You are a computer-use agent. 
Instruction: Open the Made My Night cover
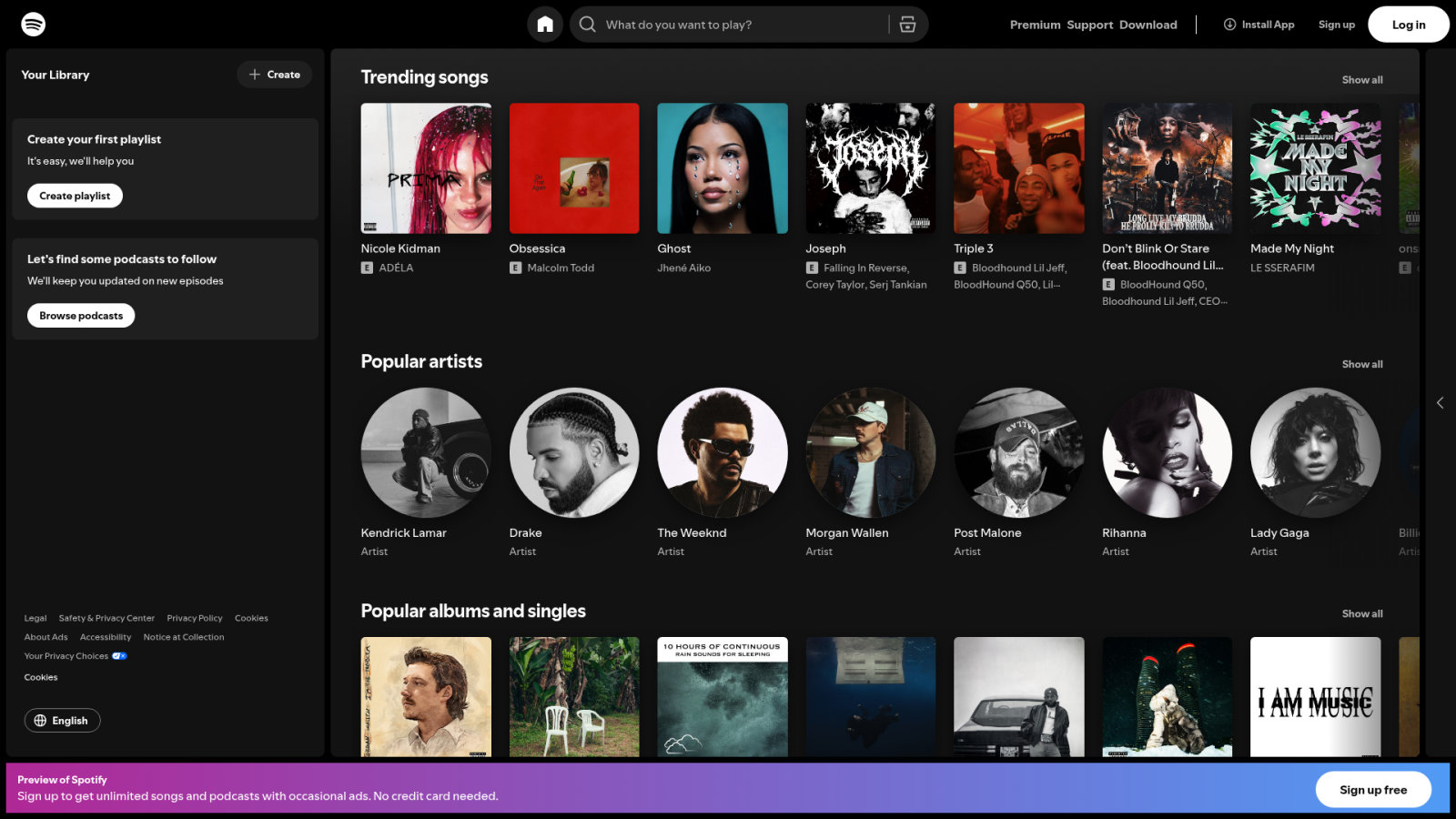[x=1316, y=168]
